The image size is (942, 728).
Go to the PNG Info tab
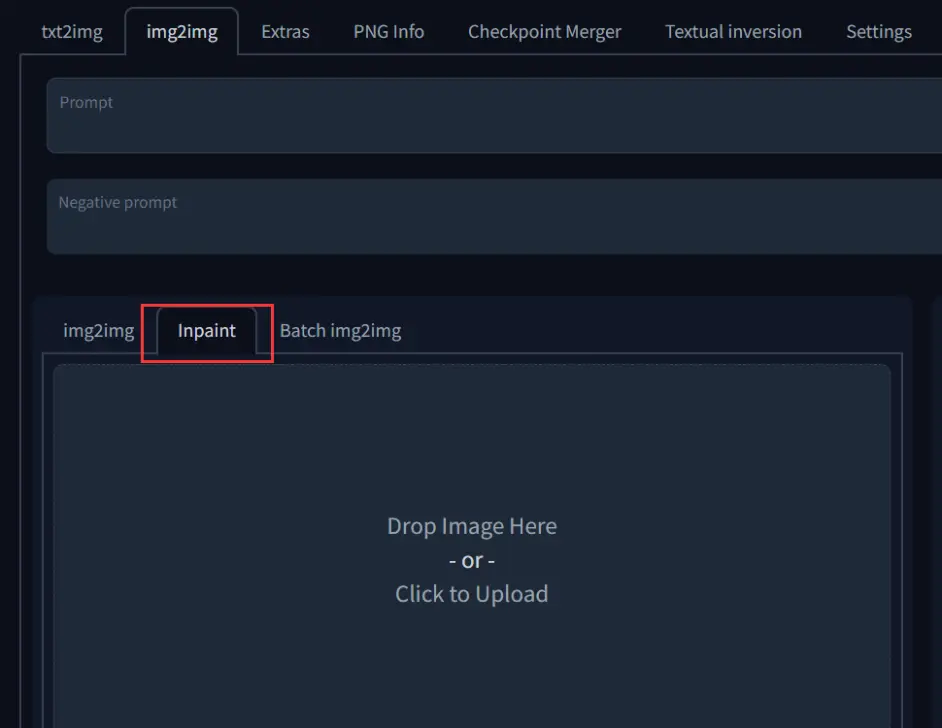[388, 32]
